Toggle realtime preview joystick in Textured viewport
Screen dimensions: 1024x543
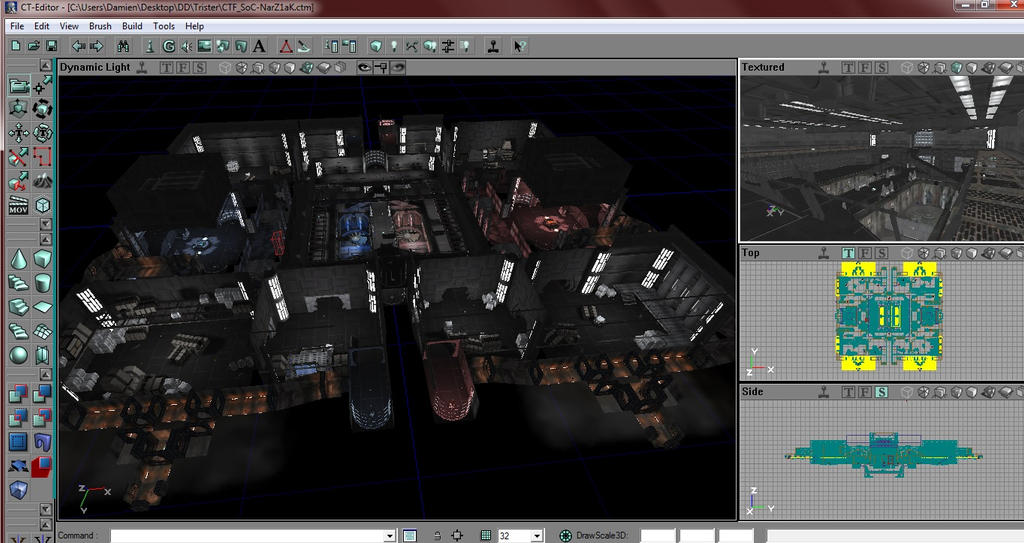click(824, 67)
